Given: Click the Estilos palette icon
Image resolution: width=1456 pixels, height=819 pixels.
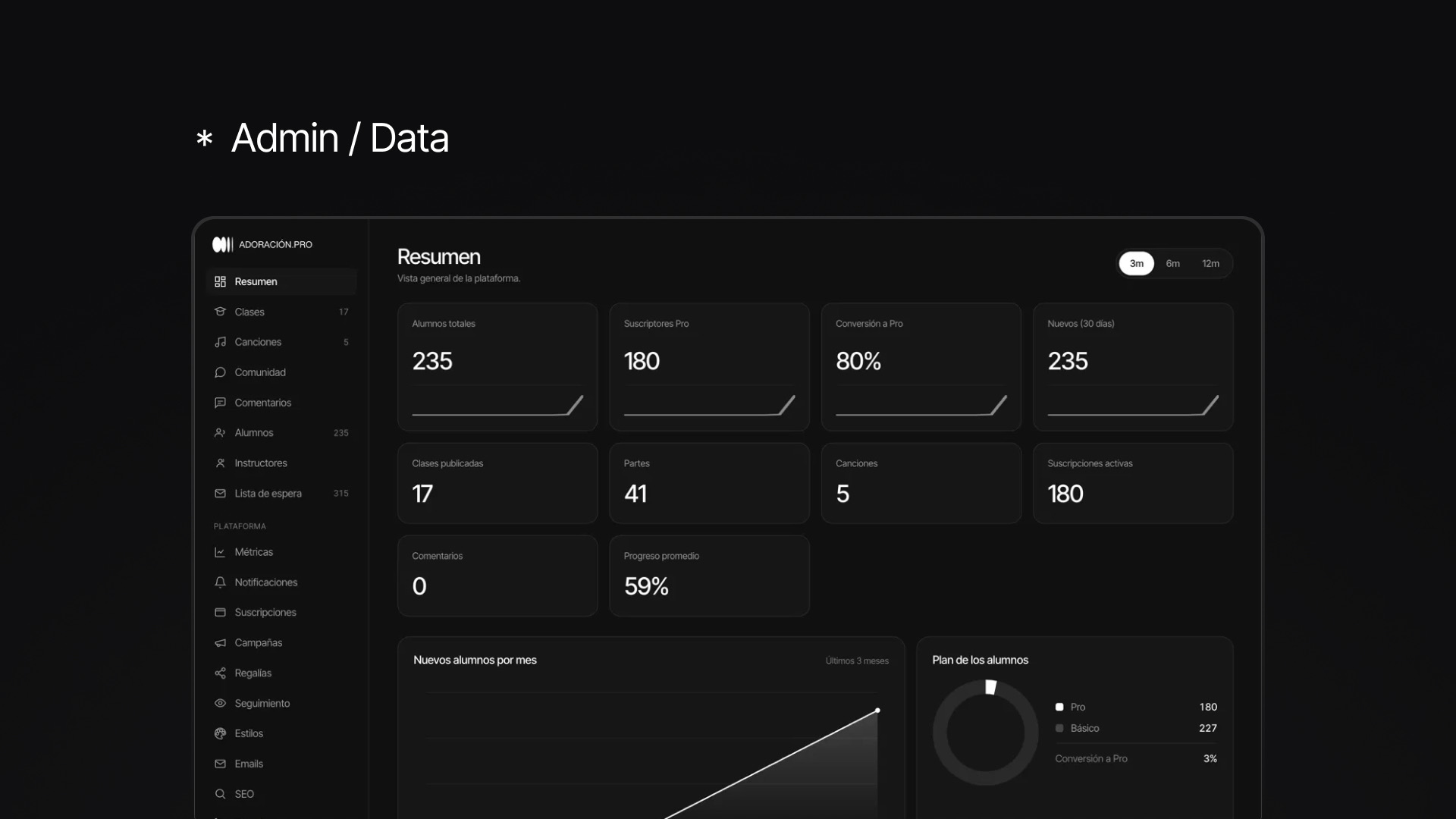Looking at the screenshot, I should point(220,733).
